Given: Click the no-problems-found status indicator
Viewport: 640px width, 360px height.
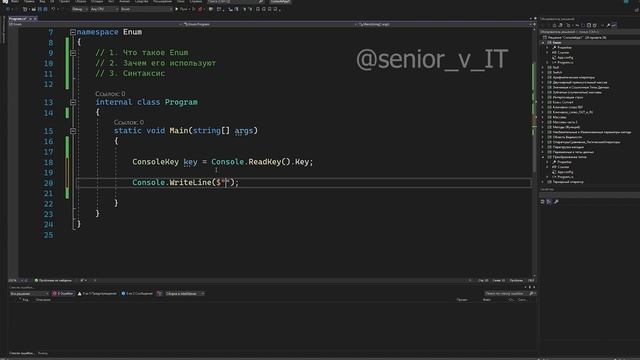Looking at the screenshot, I should [53, 280].
